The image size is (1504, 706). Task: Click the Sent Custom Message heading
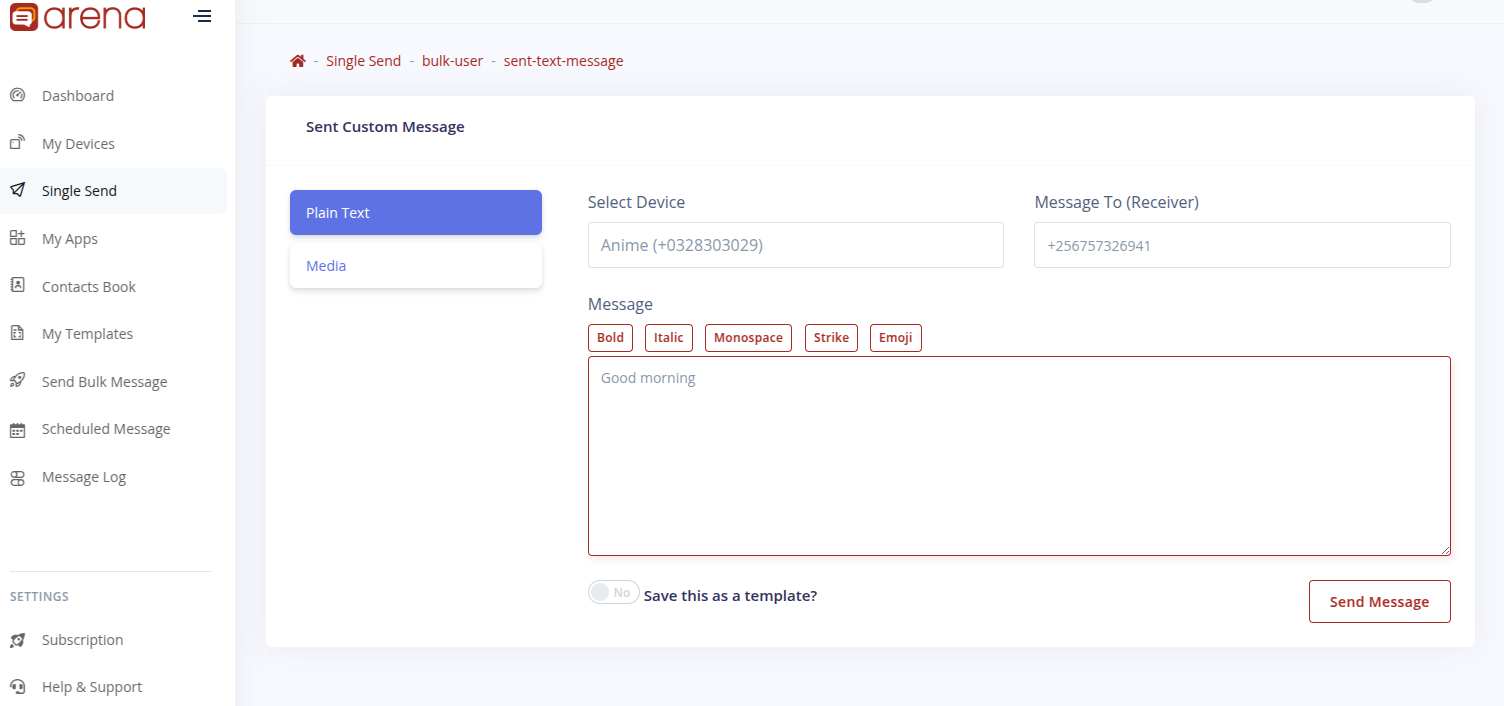[x=385, y=127]
